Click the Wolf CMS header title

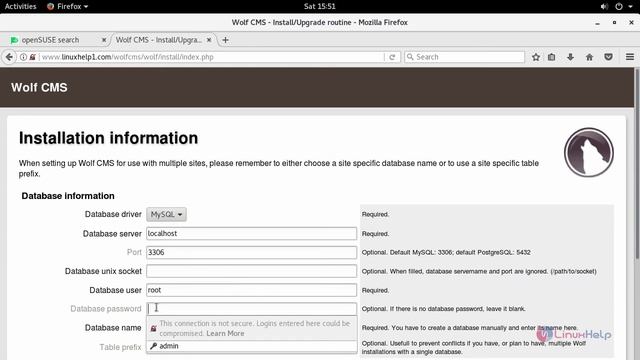click(39, 87)
